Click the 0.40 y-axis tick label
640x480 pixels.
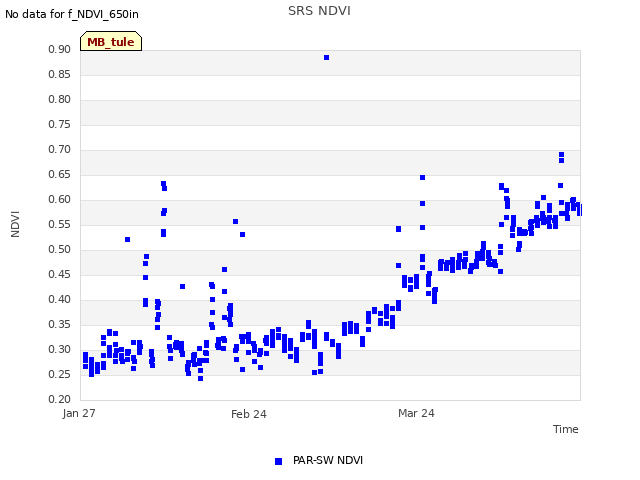click(60, 299)
